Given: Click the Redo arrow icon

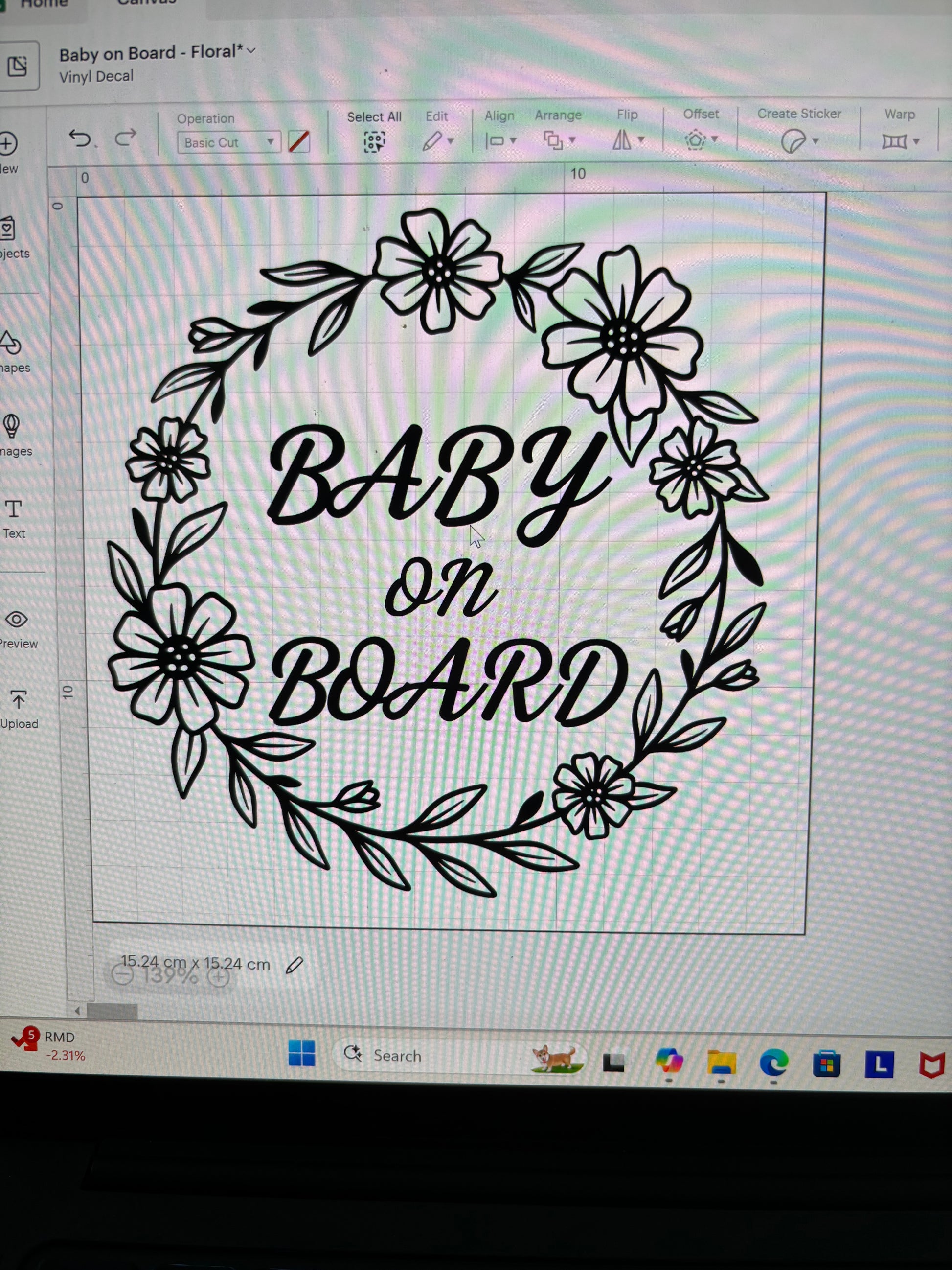Looking at the screenshot, I should [x=126, y=137].
